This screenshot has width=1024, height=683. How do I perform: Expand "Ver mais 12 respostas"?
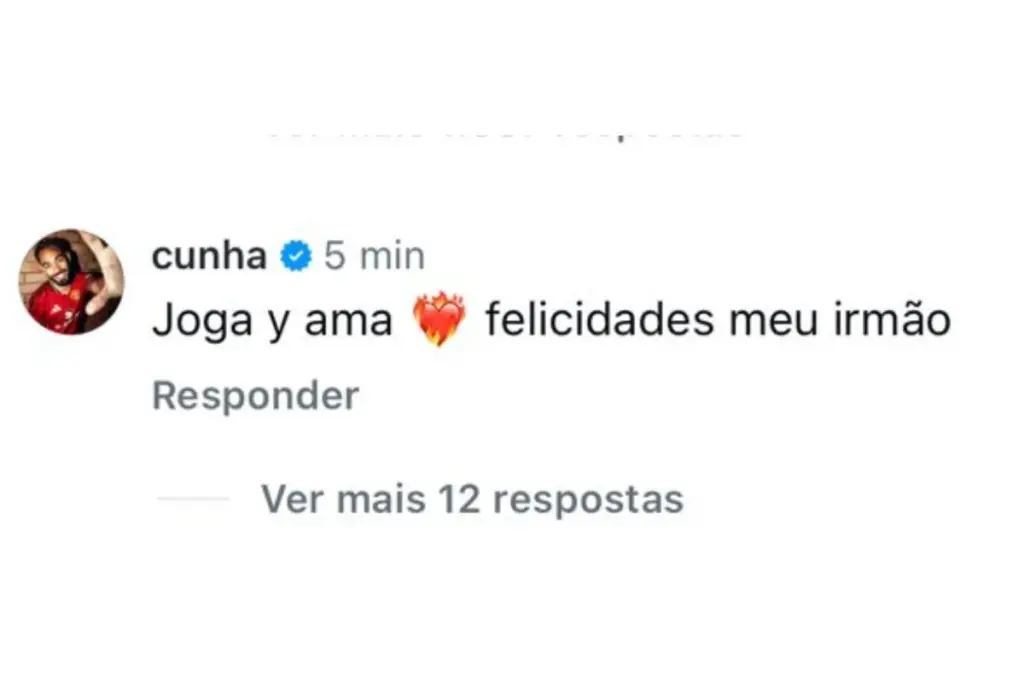tap(472, 498)
